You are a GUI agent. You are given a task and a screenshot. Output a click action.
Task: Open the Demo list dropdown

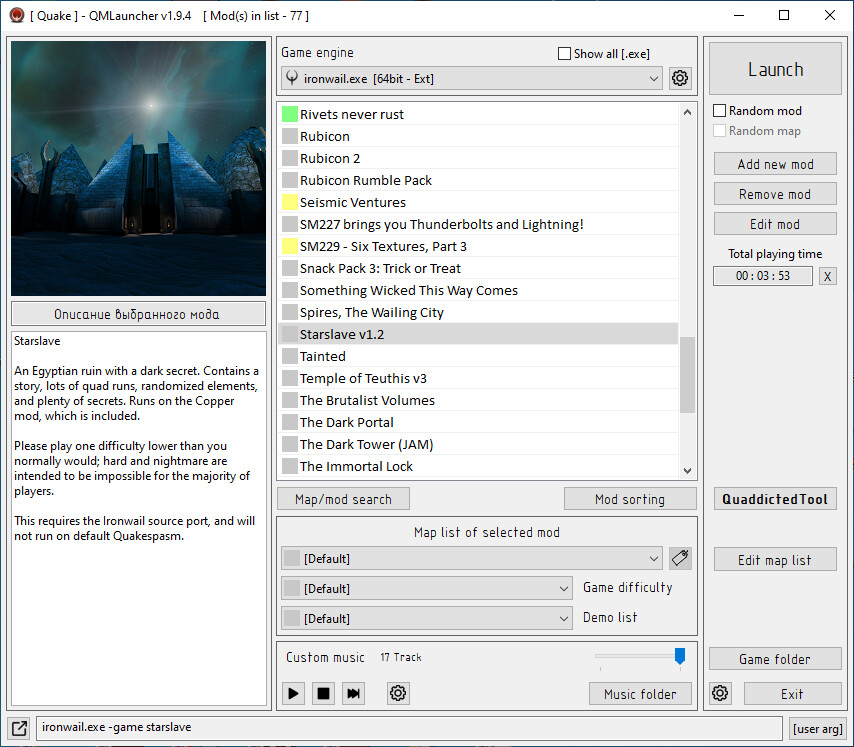pos(563,618)
